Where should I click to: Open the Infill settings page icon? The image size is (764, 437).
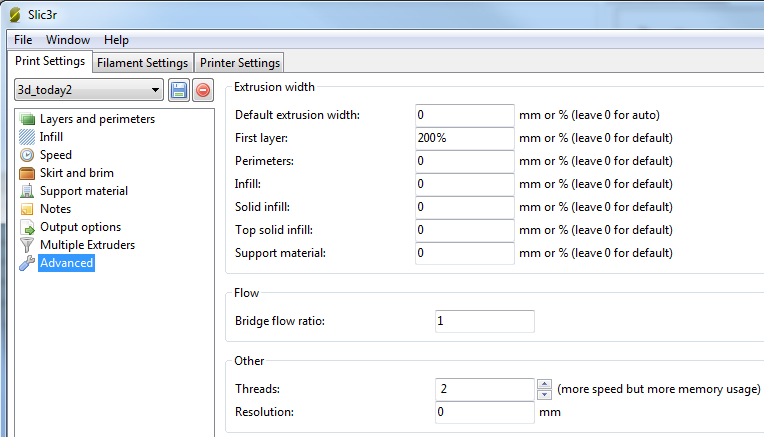(28, 137)
